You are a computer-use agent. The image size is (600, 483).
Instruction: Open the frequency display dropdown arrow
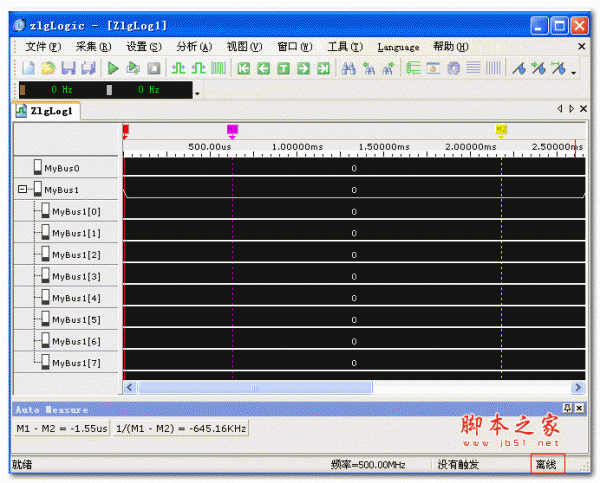click(x=197, y=93)
